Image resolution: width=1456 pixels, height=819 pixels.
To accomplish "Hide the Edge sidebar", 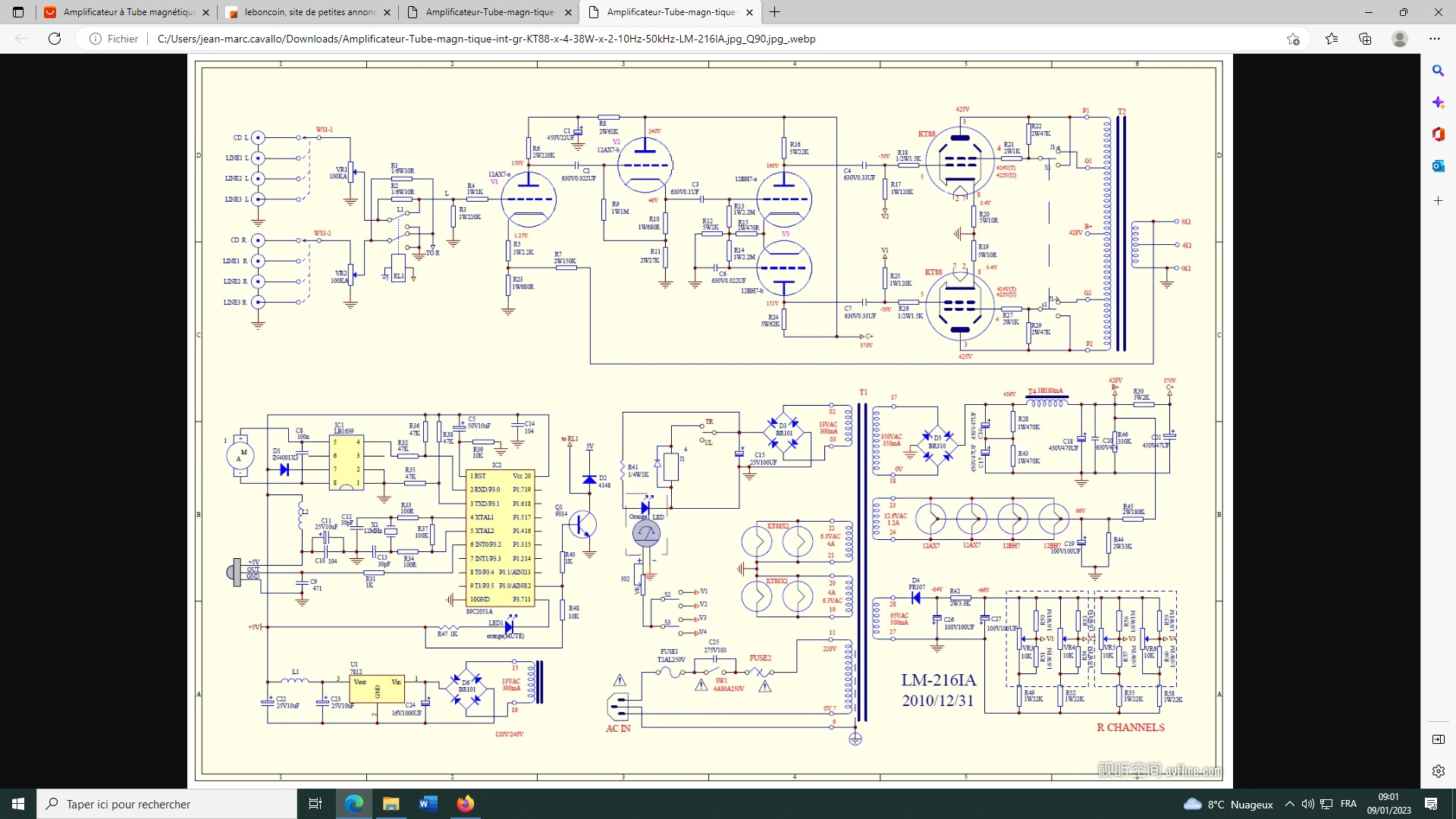I will [1438, 739].
